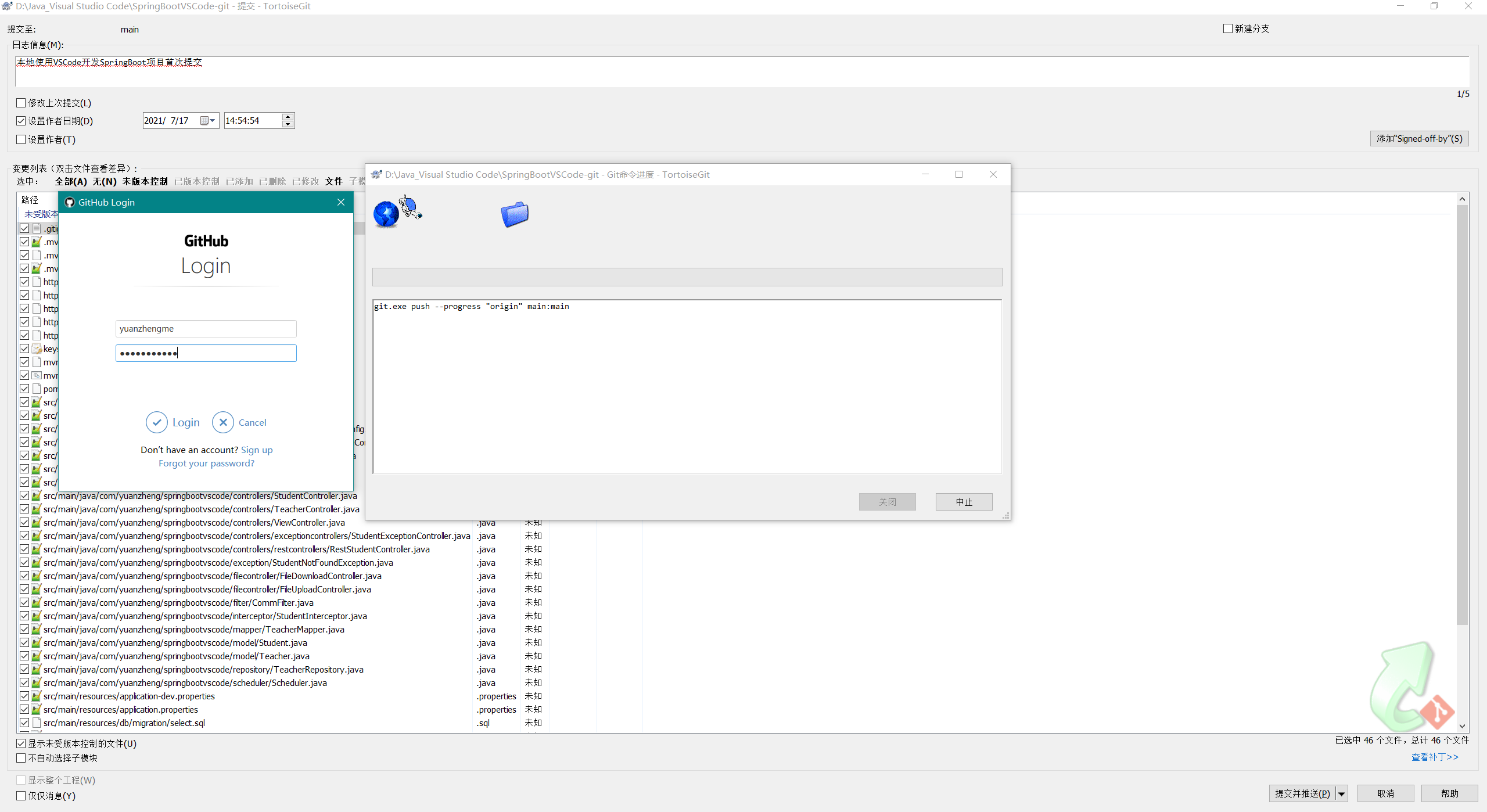Select 全部(A) in the selection filters
This screenshot has height=812, width=1487.
[71, 181]
